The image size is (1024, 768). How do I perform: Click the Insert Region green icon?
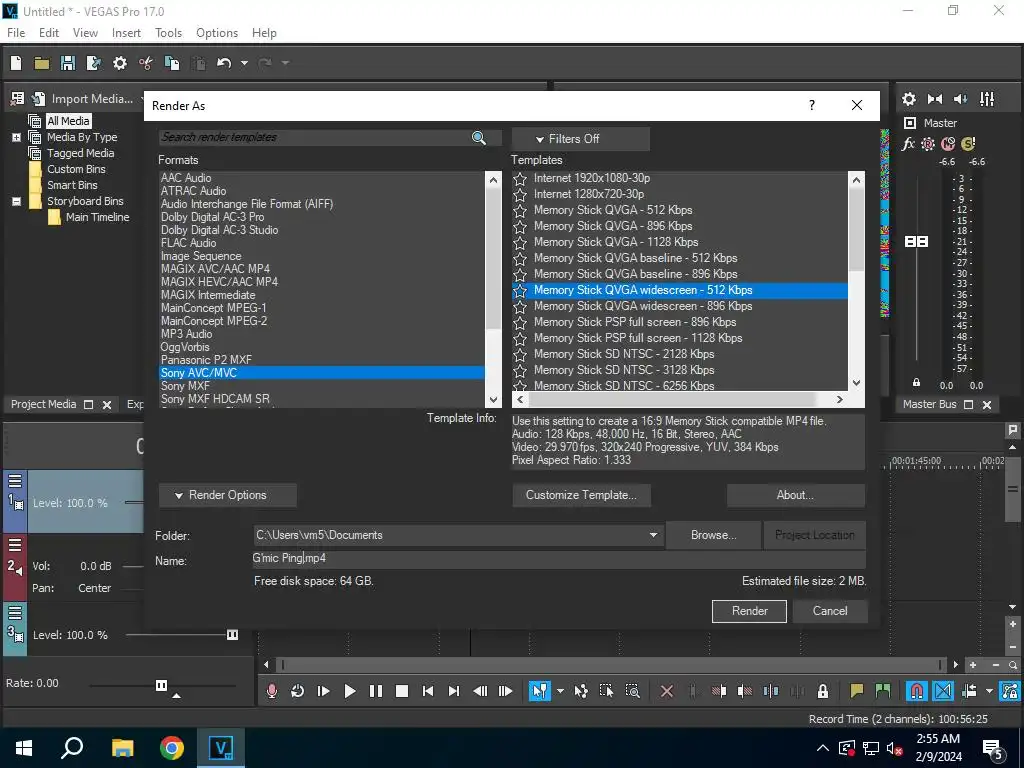tap(883, 691)
